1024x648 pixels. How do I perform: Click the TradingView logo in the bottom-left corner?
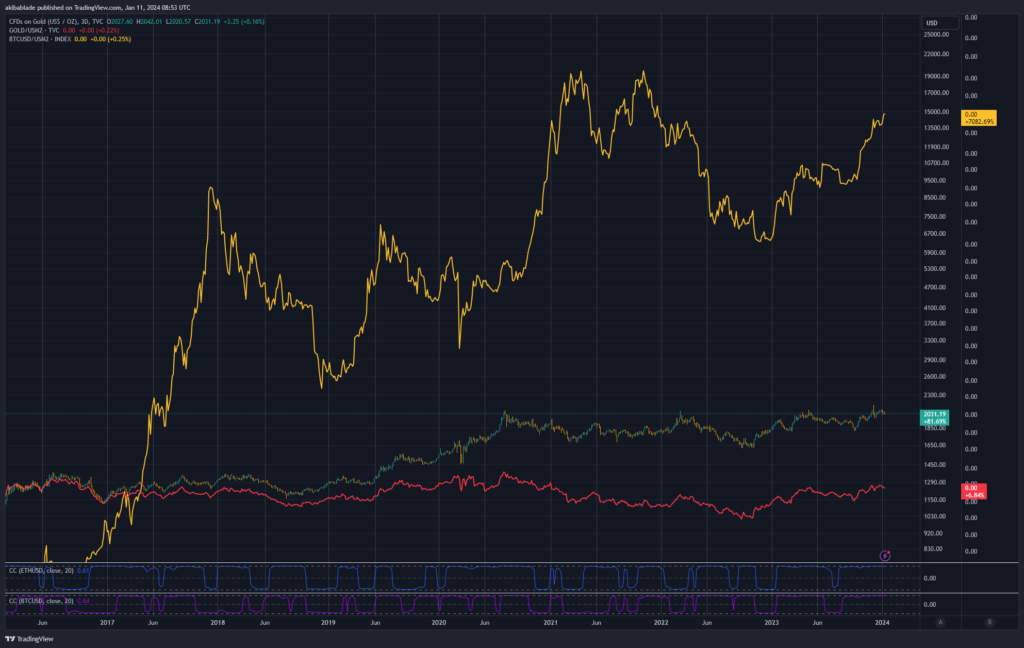click(x=30, y=637)
